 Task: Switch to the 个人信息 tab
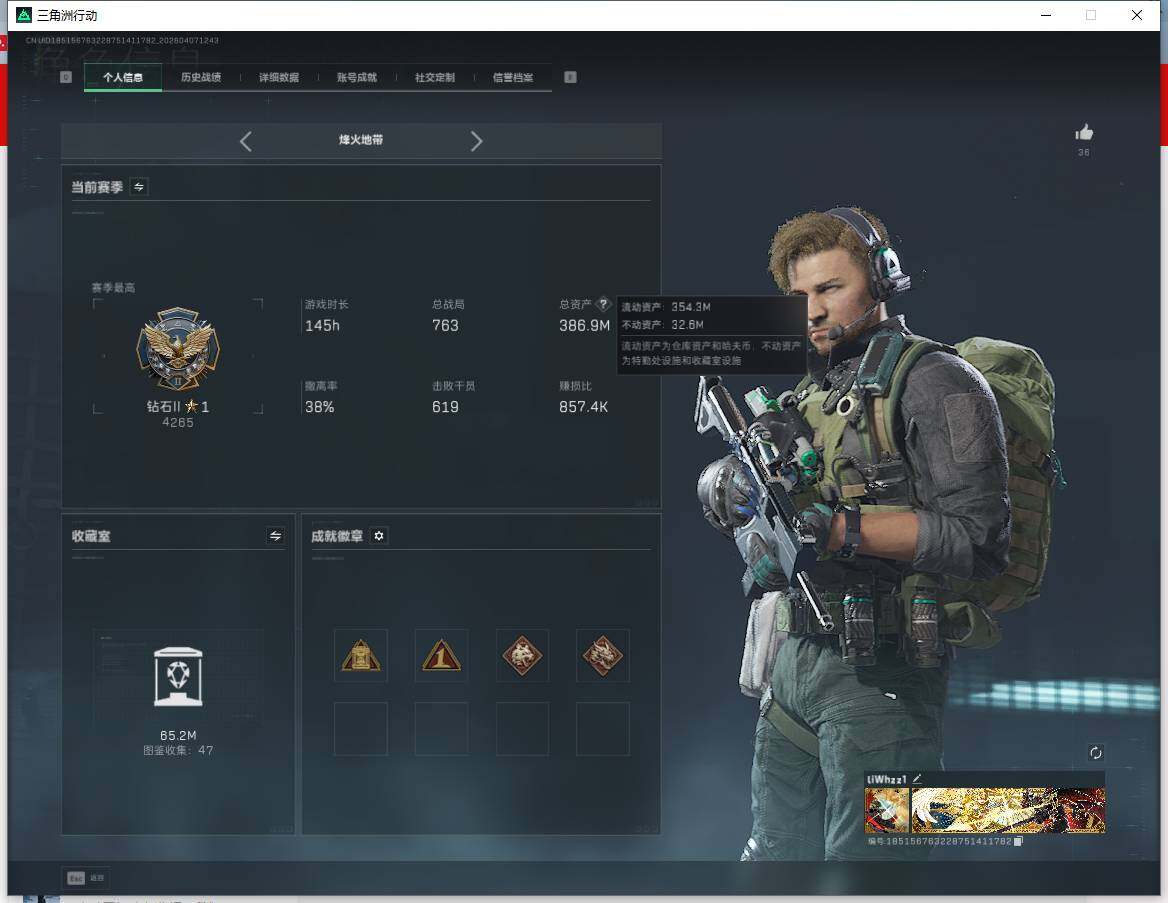pos(123,77)
